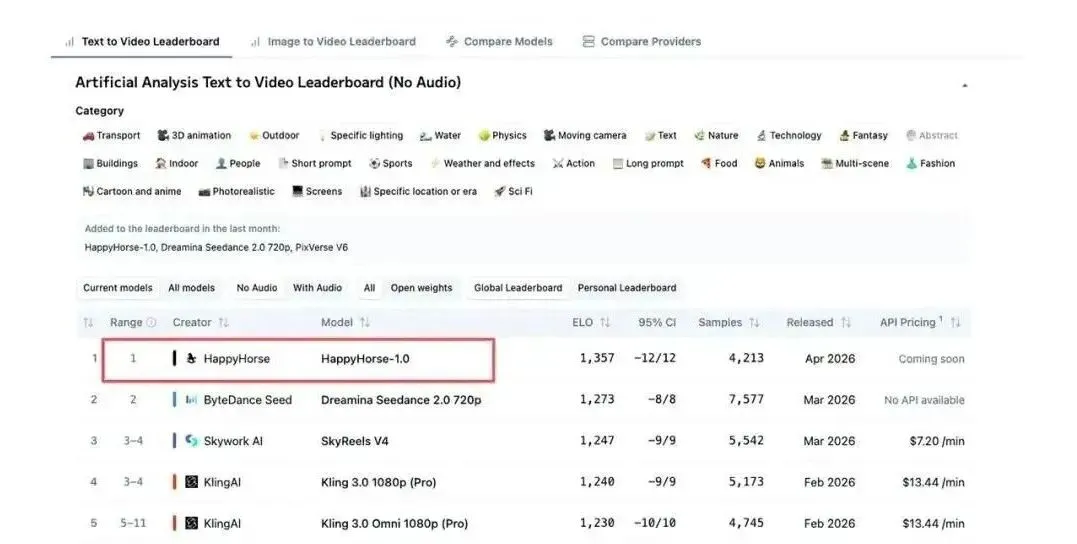Sort table by Samples column
The width and height of the screenshot is (1077, 544).
pos(728,322)
